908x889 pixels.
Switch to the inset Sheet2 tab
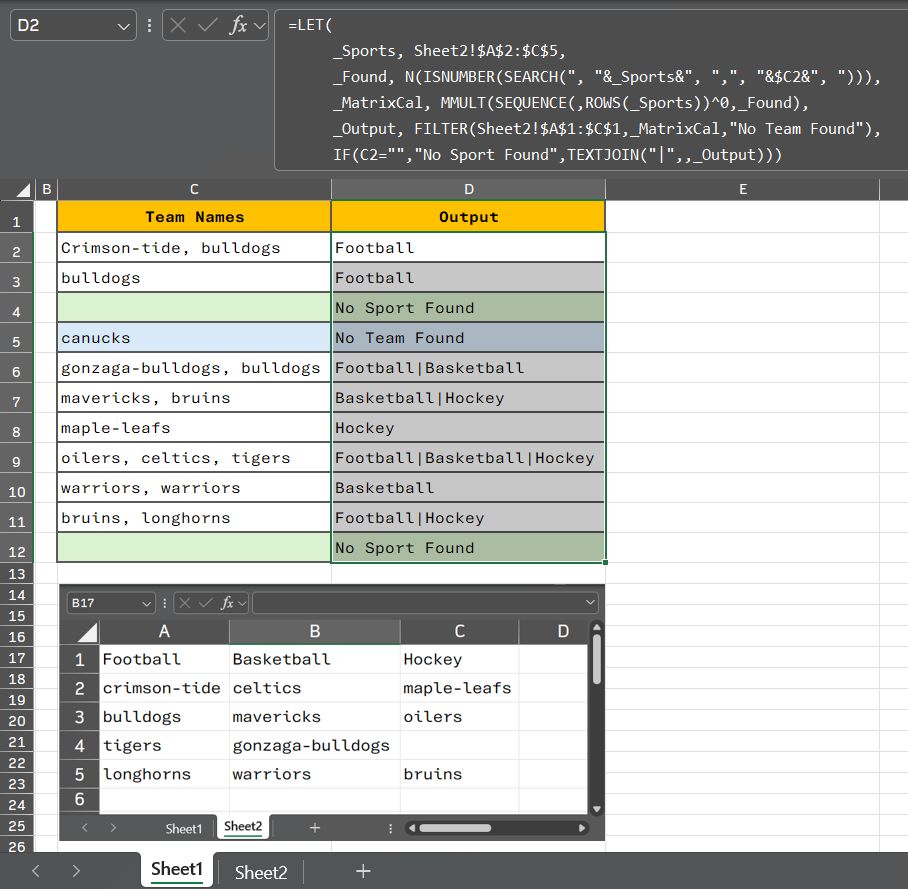pos(243,826)
